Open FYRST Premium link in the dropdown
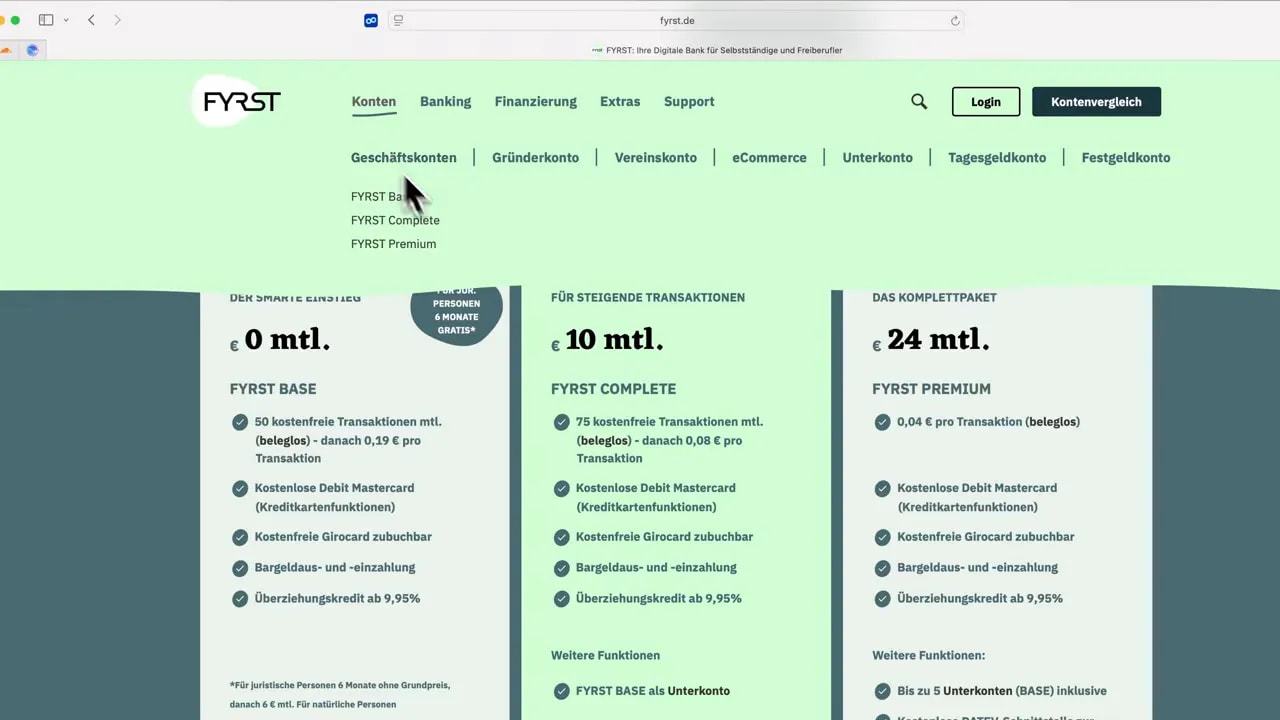Image resolution: width=1280 pixels, height=720 pixels. (x=393, y=244)
